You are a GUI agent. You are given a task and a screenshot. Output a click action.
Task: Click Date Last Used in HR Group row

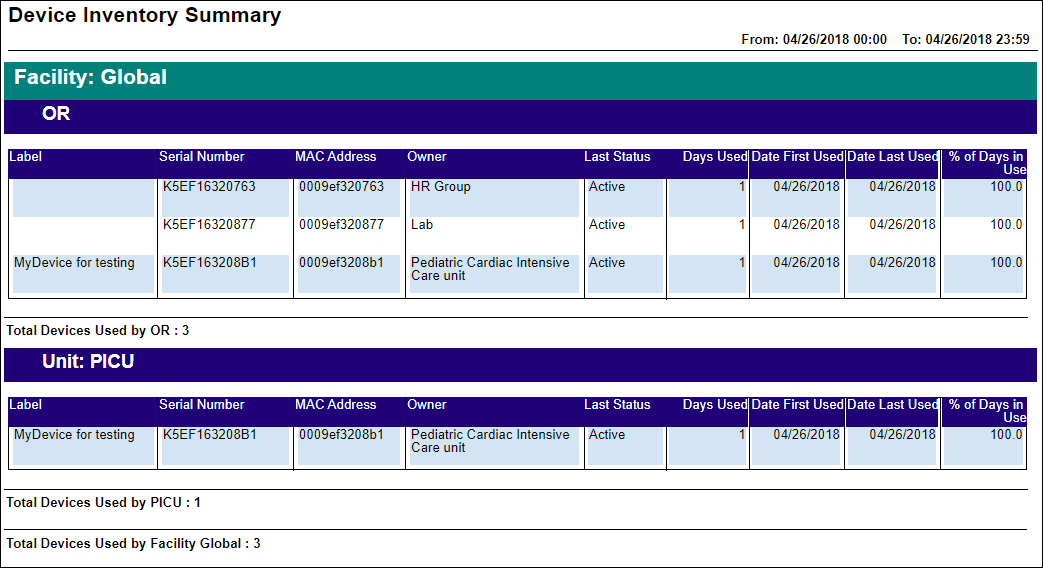tap(902, 187)
